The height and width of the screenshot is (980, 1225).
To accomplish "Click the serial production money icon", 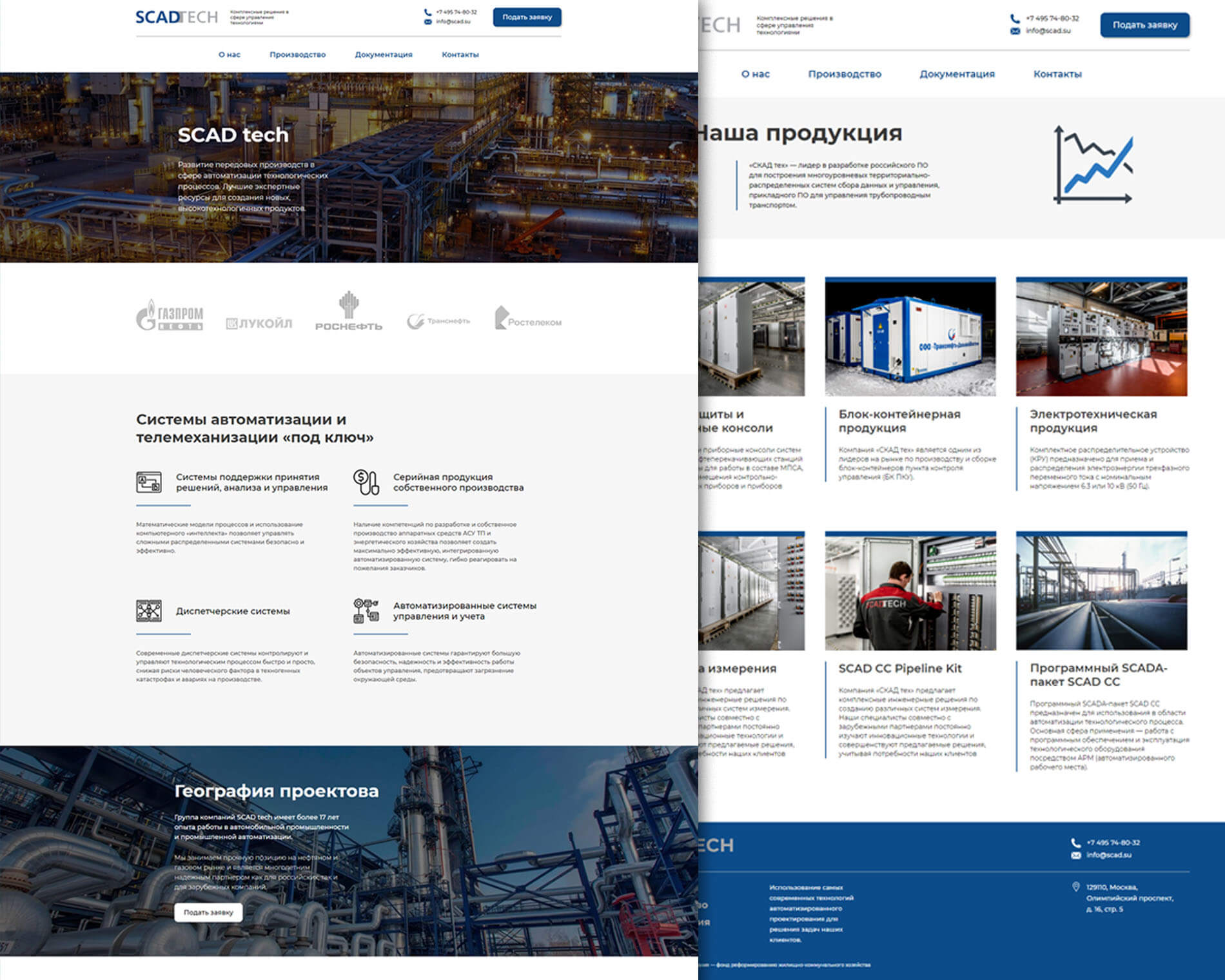I will 366,482.
